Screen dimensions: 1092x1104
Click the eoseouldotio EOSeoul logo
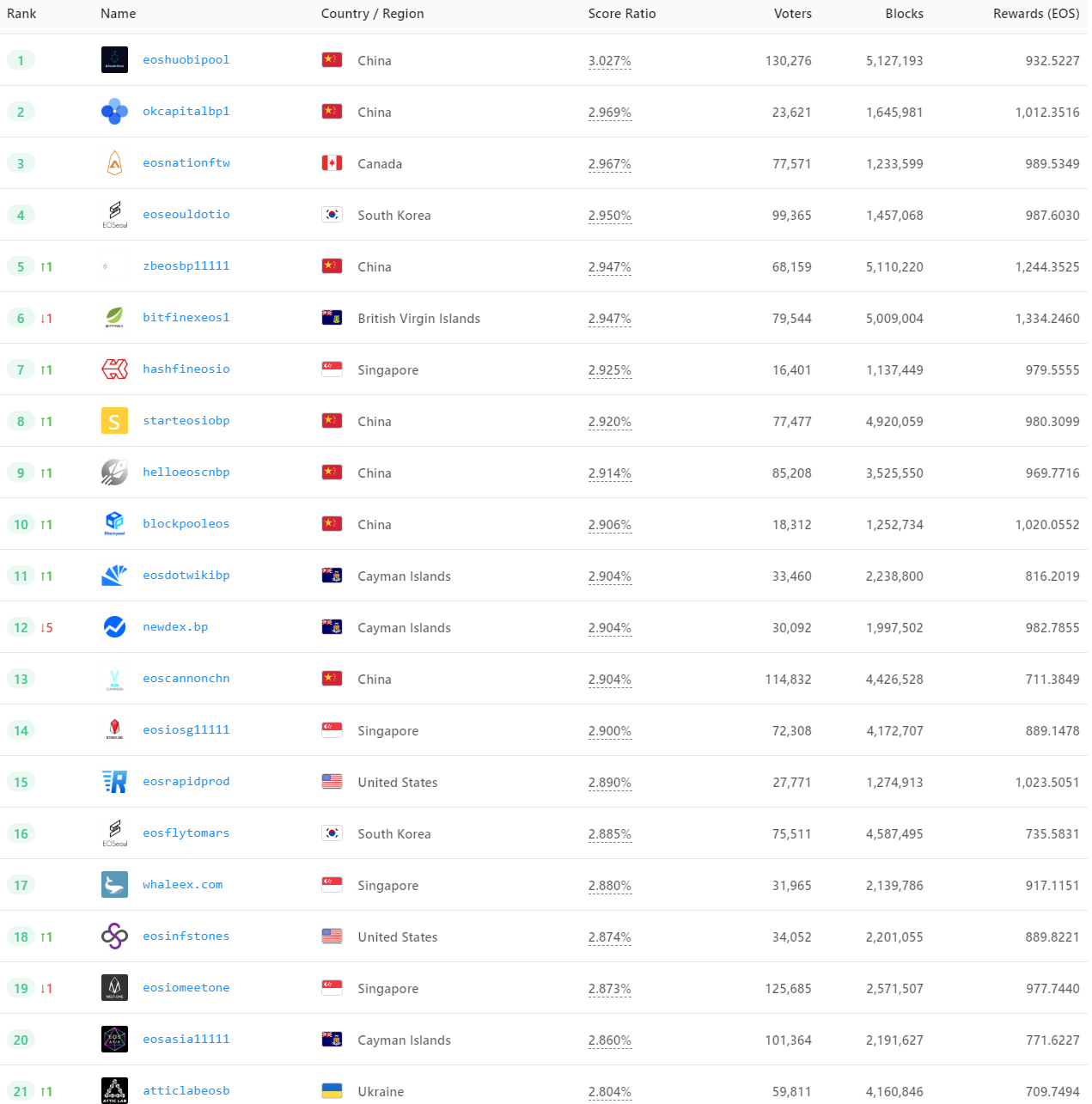tap(114, 215)
